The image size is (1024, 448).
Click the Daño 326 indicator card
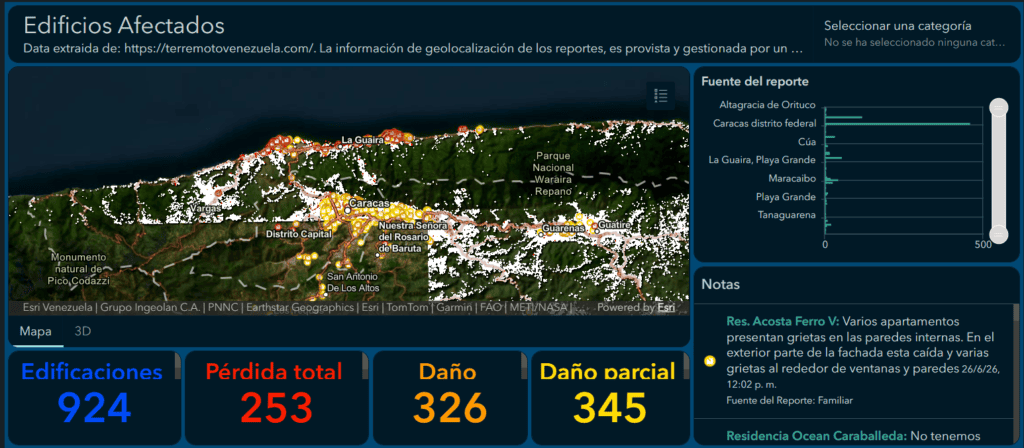coord(450,398)
